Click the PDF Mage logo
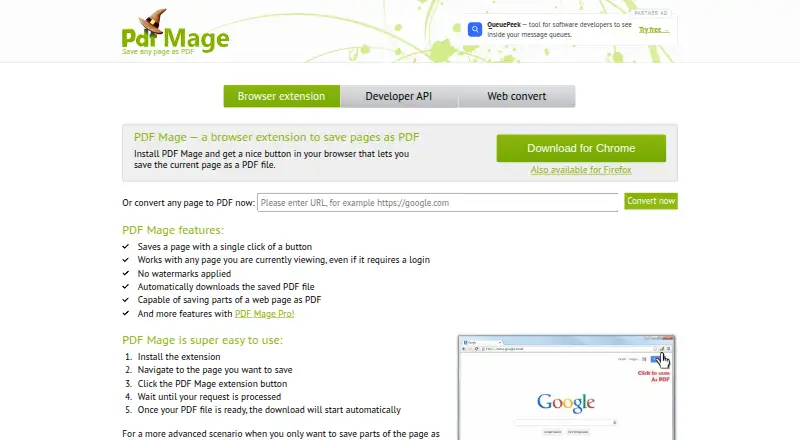The width and height of the screenshot is (800, 440). 176,32
